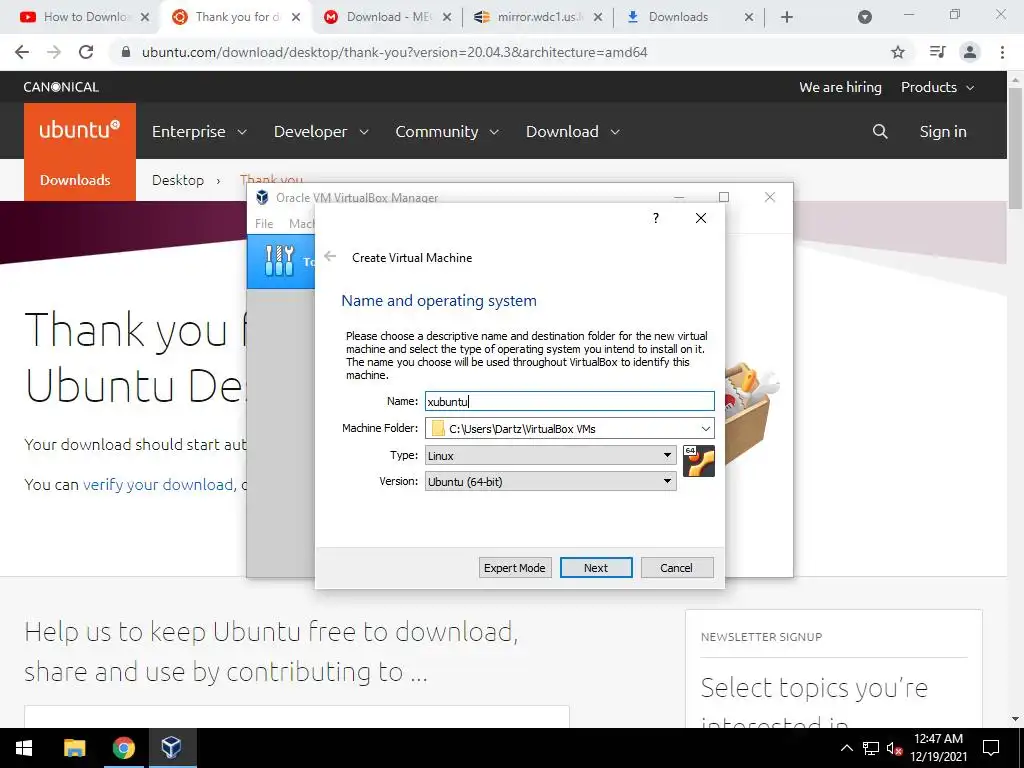Screen dimensions: 1024x768
Task: Click the VirtualBox cube icon in title bar
Action: click(x=262, y=197)
